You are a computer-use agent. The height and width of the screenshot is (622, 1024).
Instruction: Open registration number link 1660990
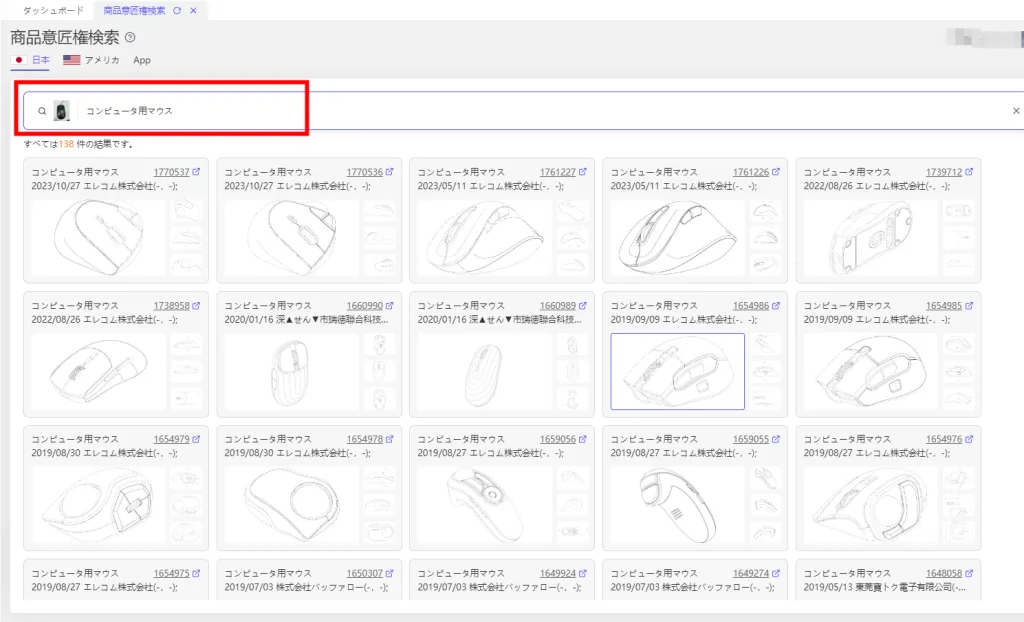(365, 305)
